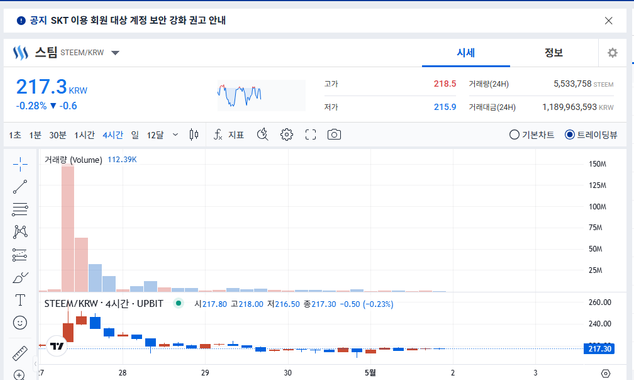Choose the horizontal lines Fibonacci tool

(20, 209)
